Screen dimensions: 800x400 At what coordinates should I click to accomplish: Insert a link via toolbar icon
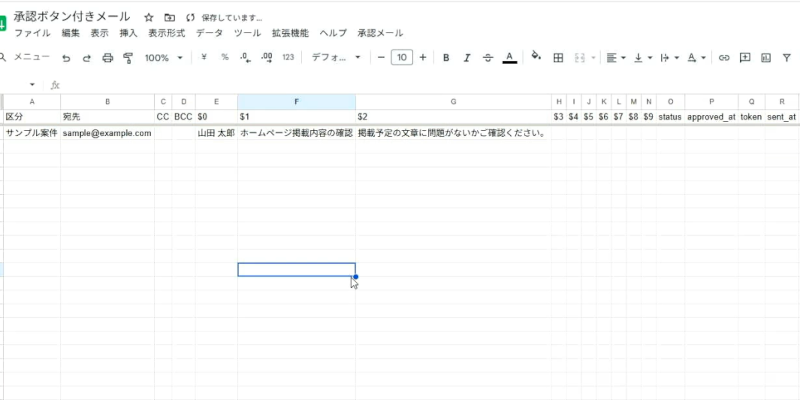(x=723, y=58)
